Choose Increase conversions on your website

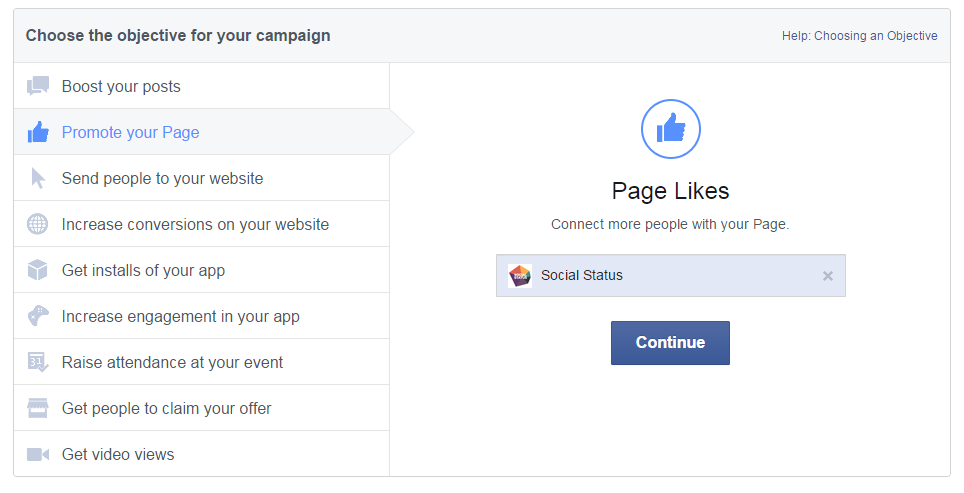(195, 224)
